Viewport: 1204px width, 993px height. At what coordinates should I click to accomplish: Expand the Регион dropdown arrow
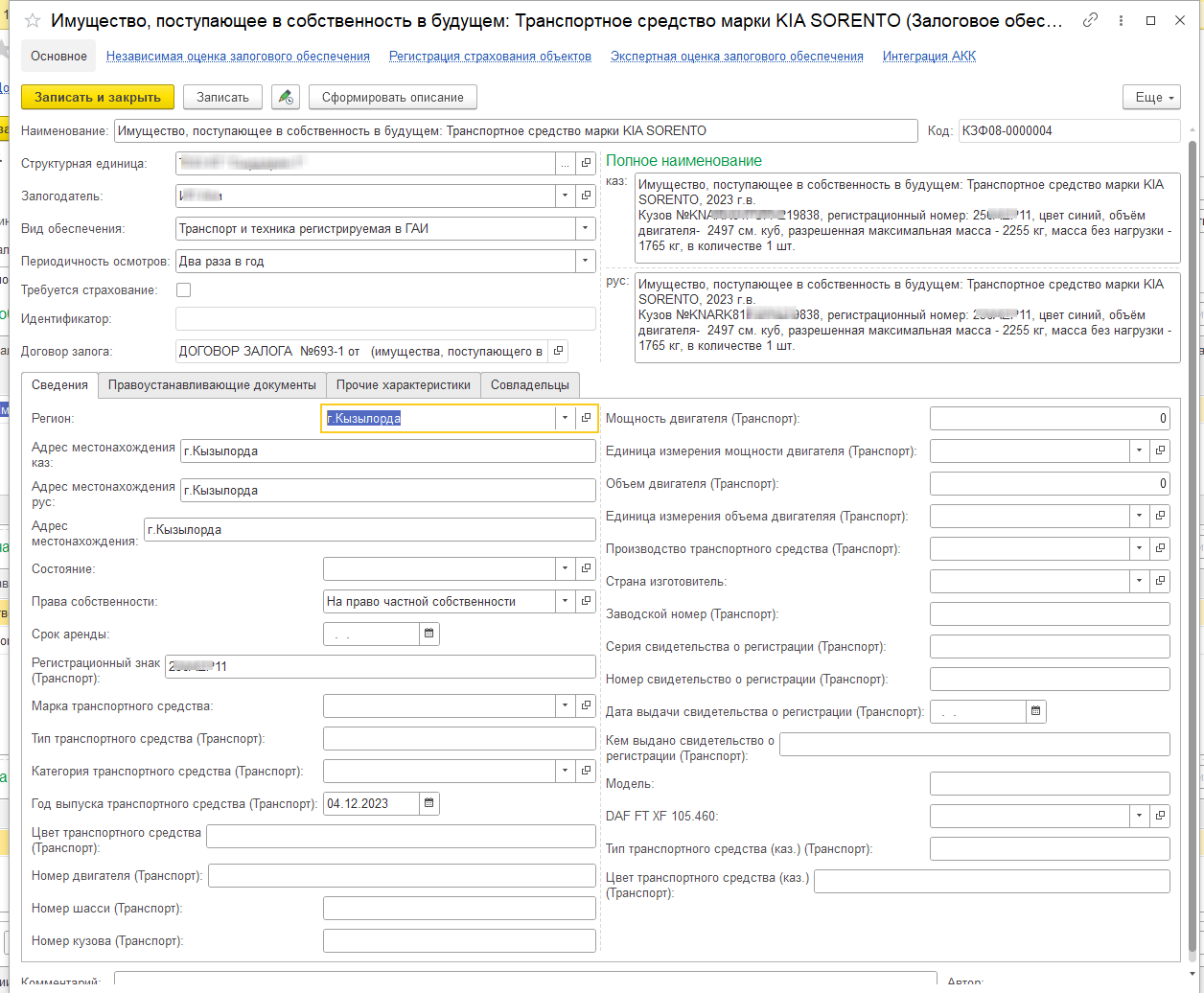click(x=565, y=418)
